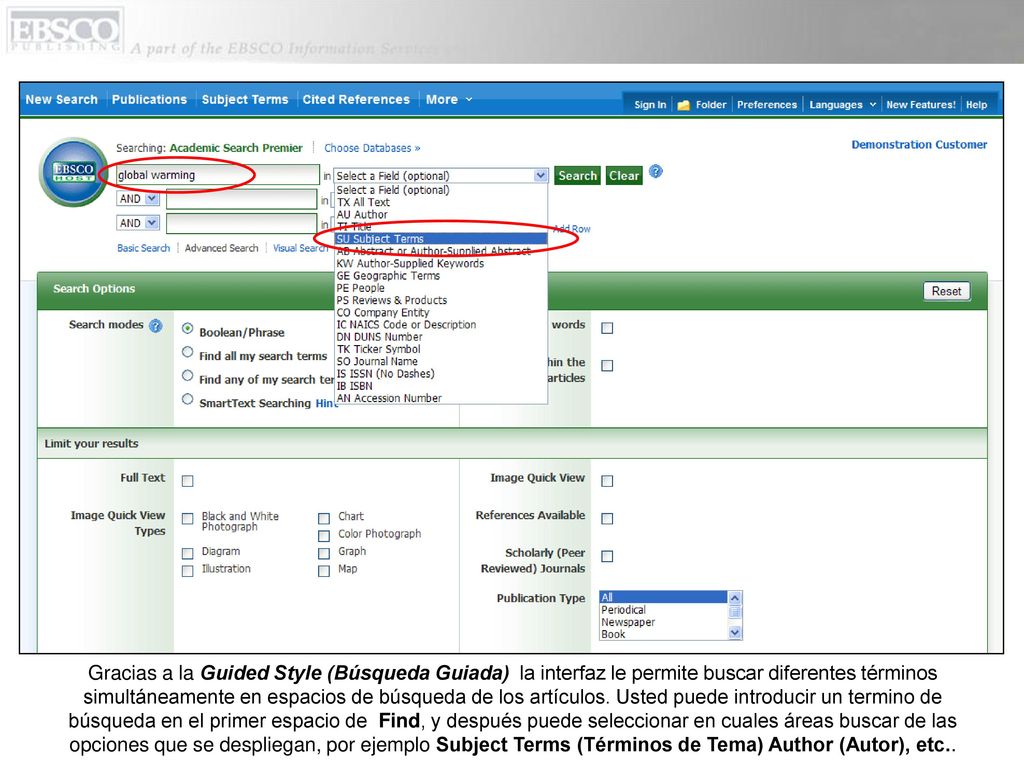Choose KW Author-Supplied Keywords

441,264
